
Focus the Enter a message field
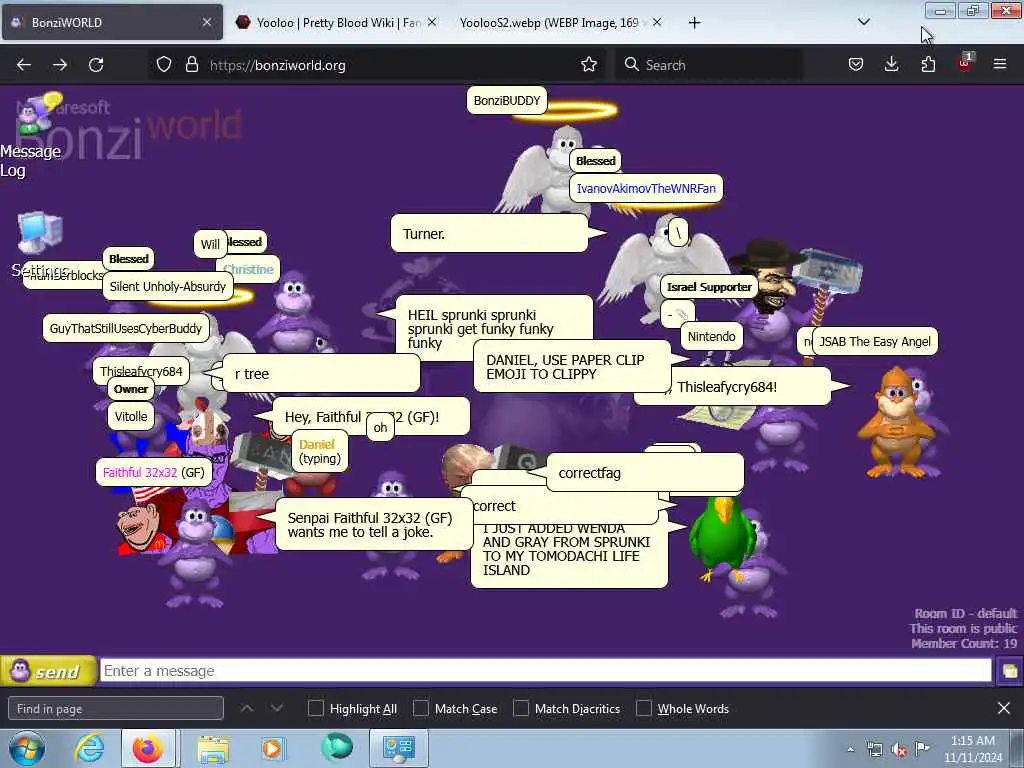coord(545,671)
